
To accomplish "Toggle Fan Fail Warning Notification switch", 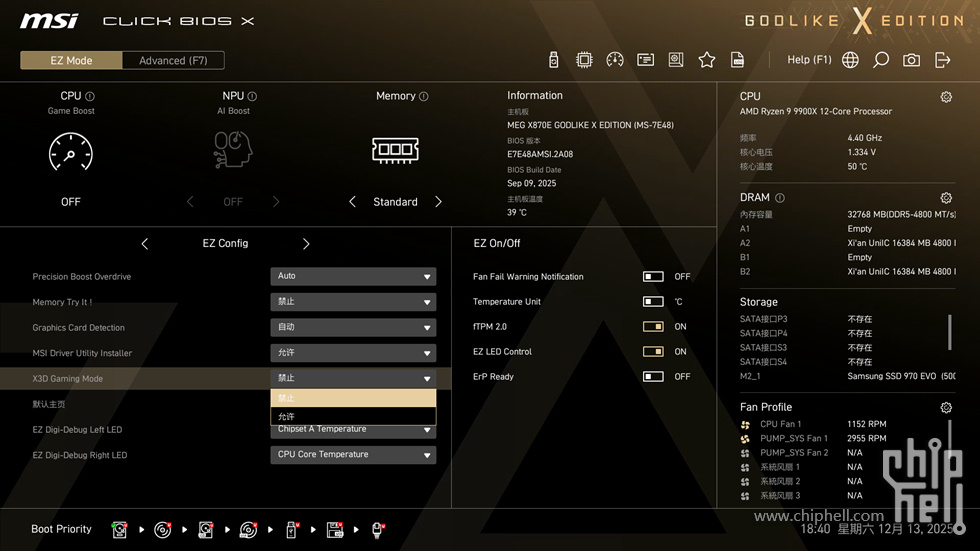I will [x=653, y=277].
